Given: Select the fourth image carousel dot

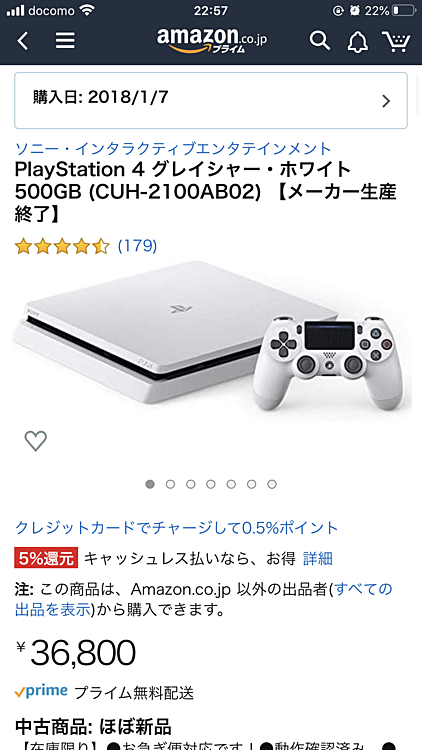Looking at the screenshot, I should (x=211, y=484).
